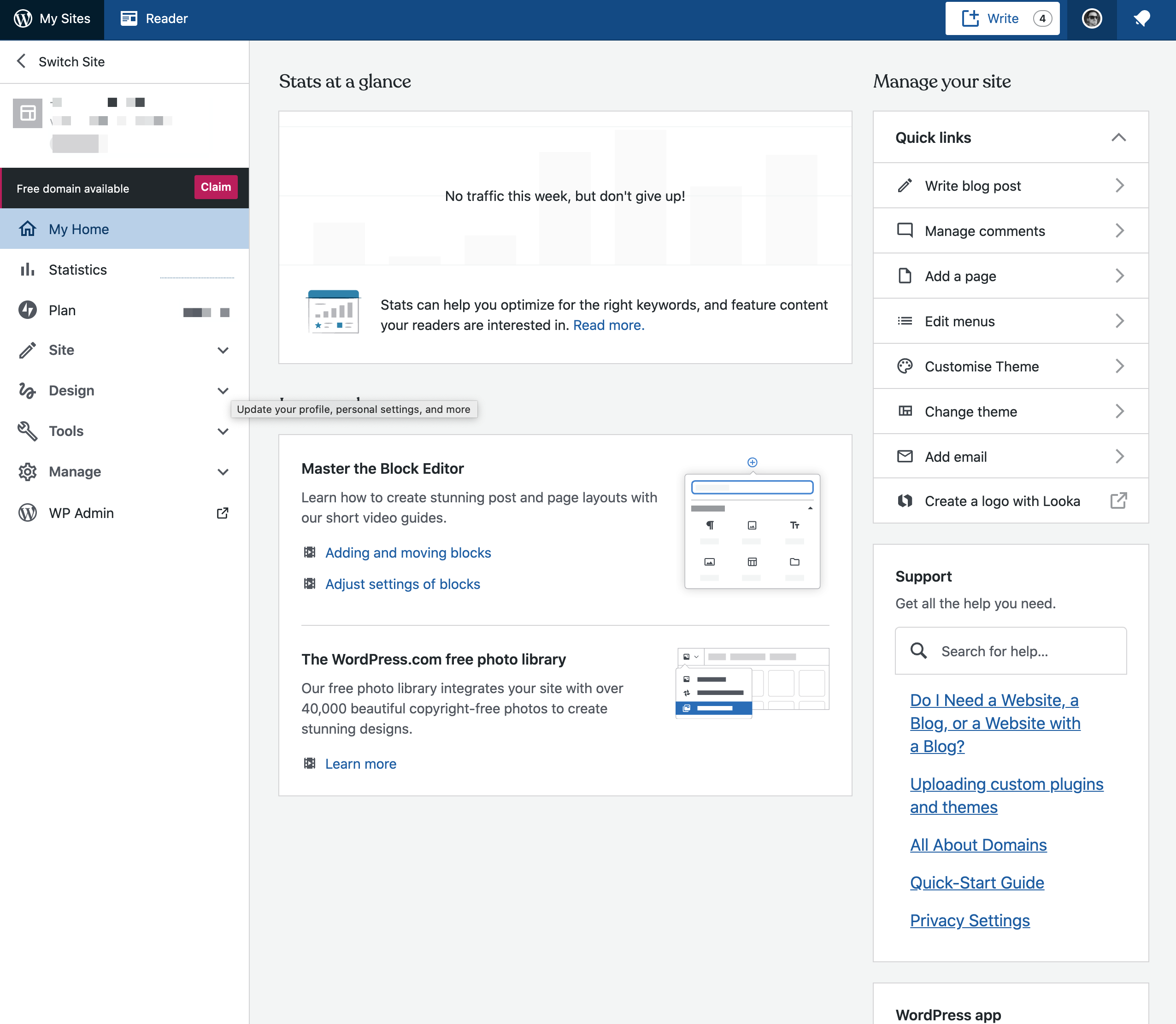The image size is (1176, 1024).
Task: Open Edit menus quick link
Action: (x=1010, y=321)
